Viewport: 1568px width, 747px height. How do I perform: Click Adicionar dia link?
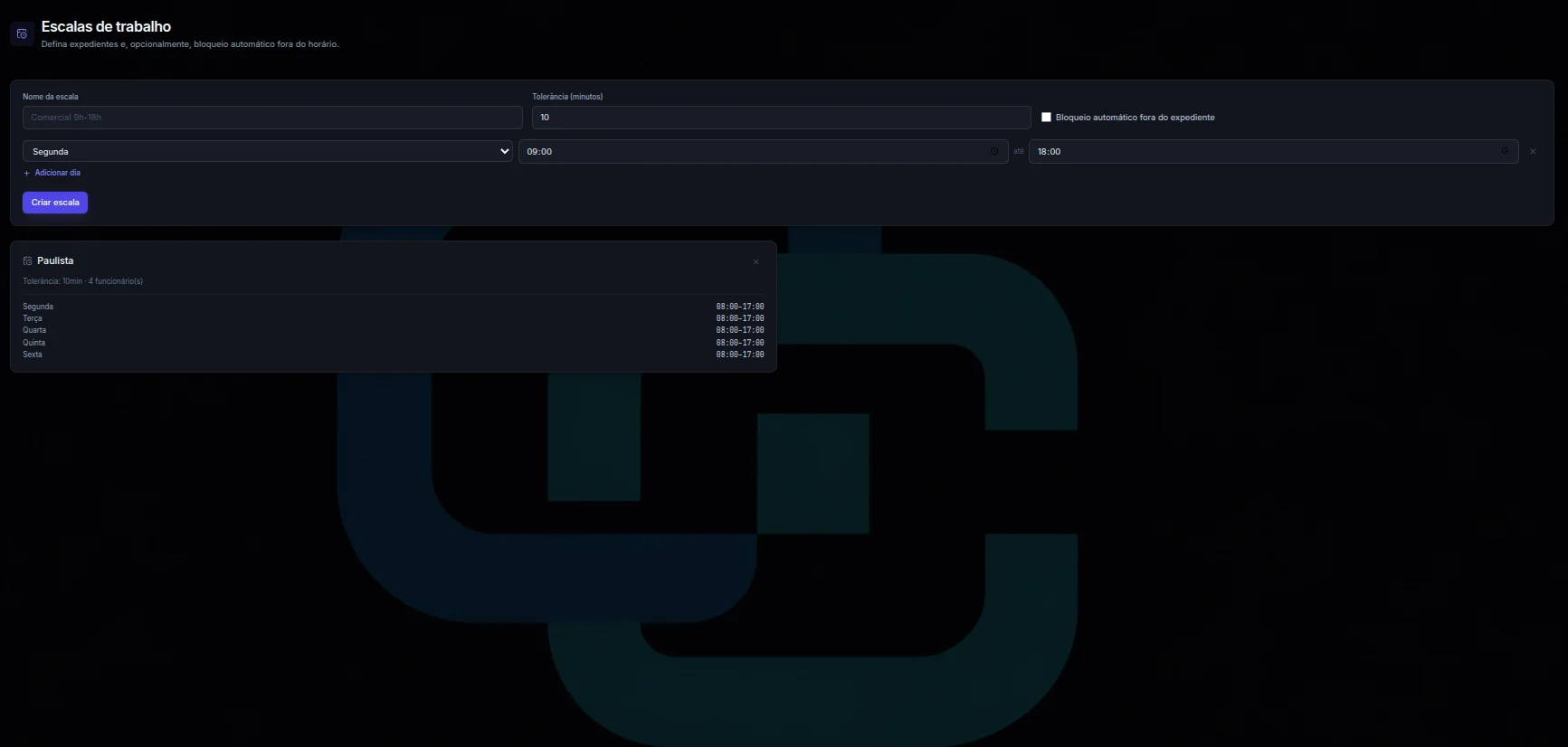tap(52, 173)
